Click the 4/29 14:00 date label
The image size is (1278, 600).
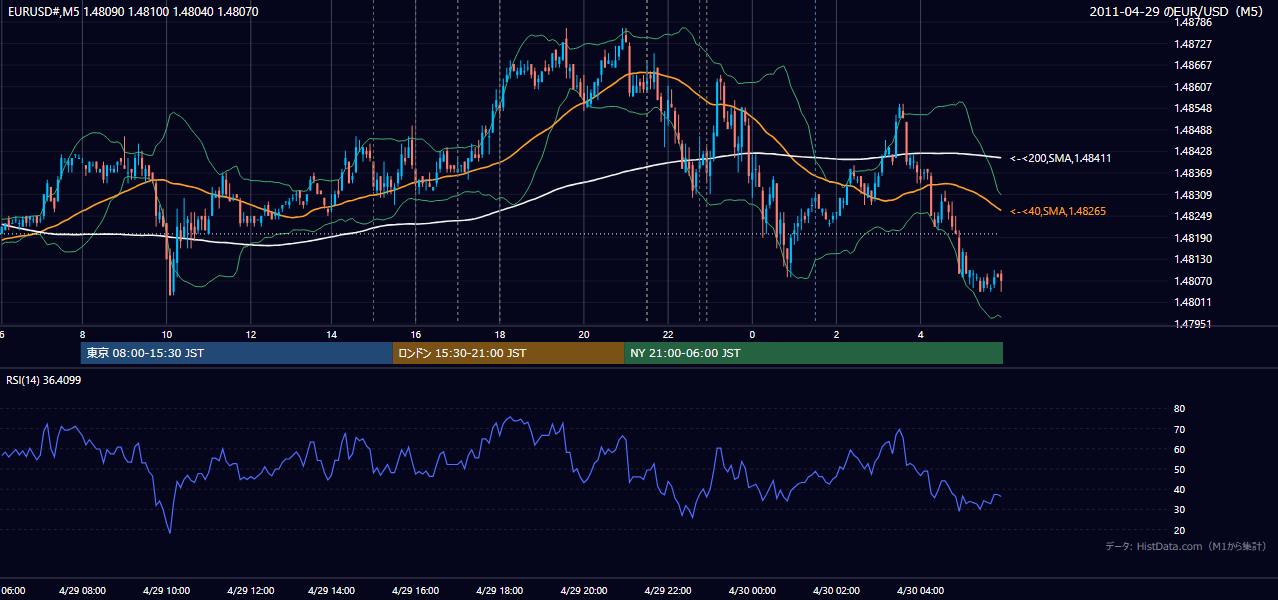[333, 591]
